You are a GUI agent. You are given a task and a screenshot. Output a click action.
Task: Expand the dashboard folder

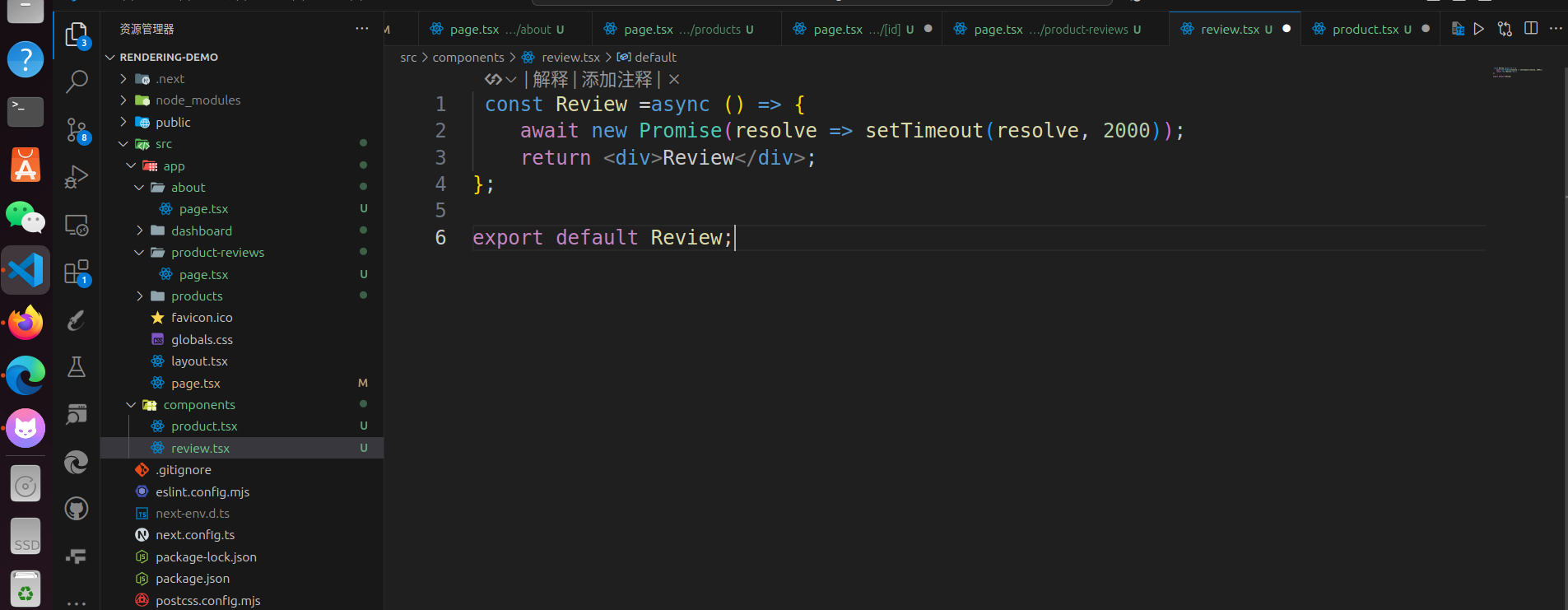(x=140, y=231)
